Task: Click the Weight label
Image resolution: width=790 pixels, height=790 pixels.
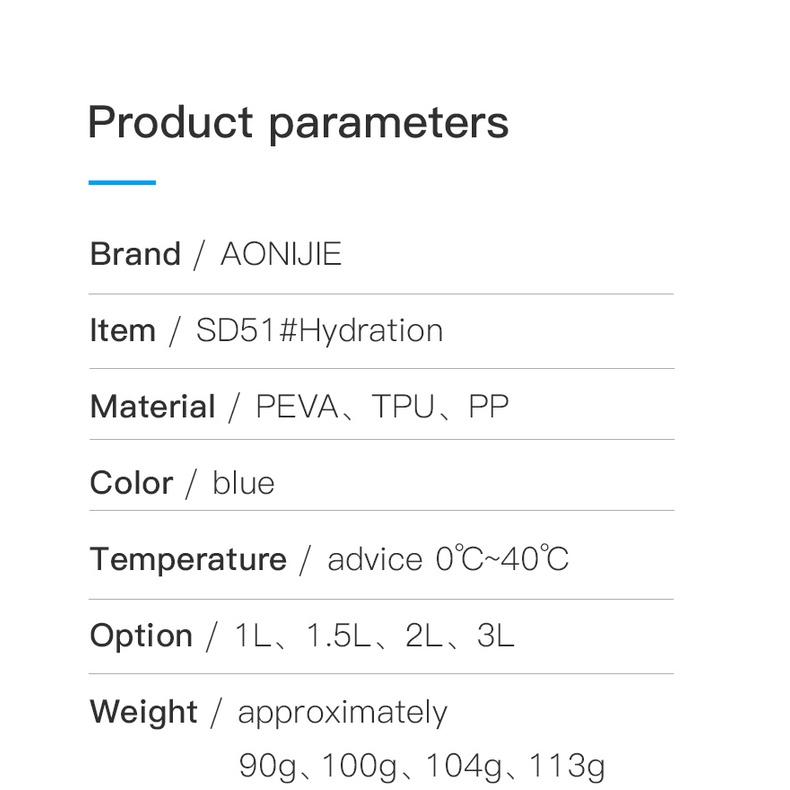Action: 143,712
